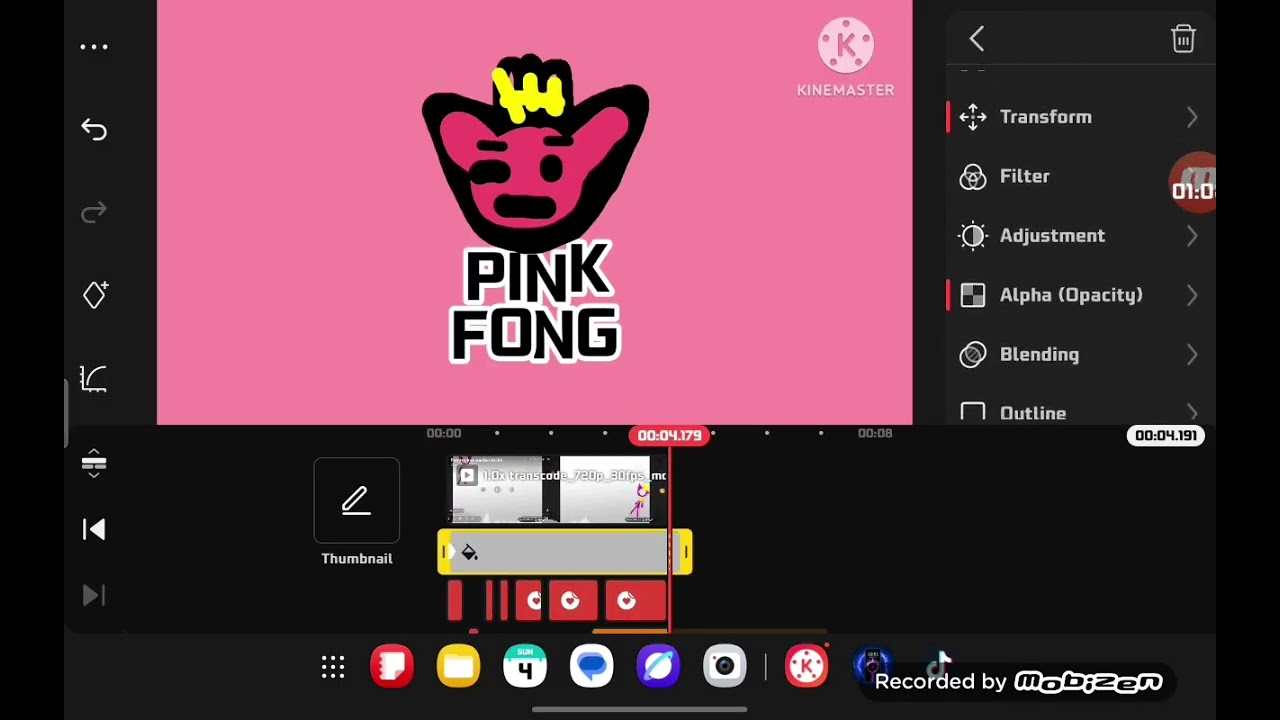Click the 00:00 mark on timeline ruler
The image size is (1280, 720).
tap(444, 434)
